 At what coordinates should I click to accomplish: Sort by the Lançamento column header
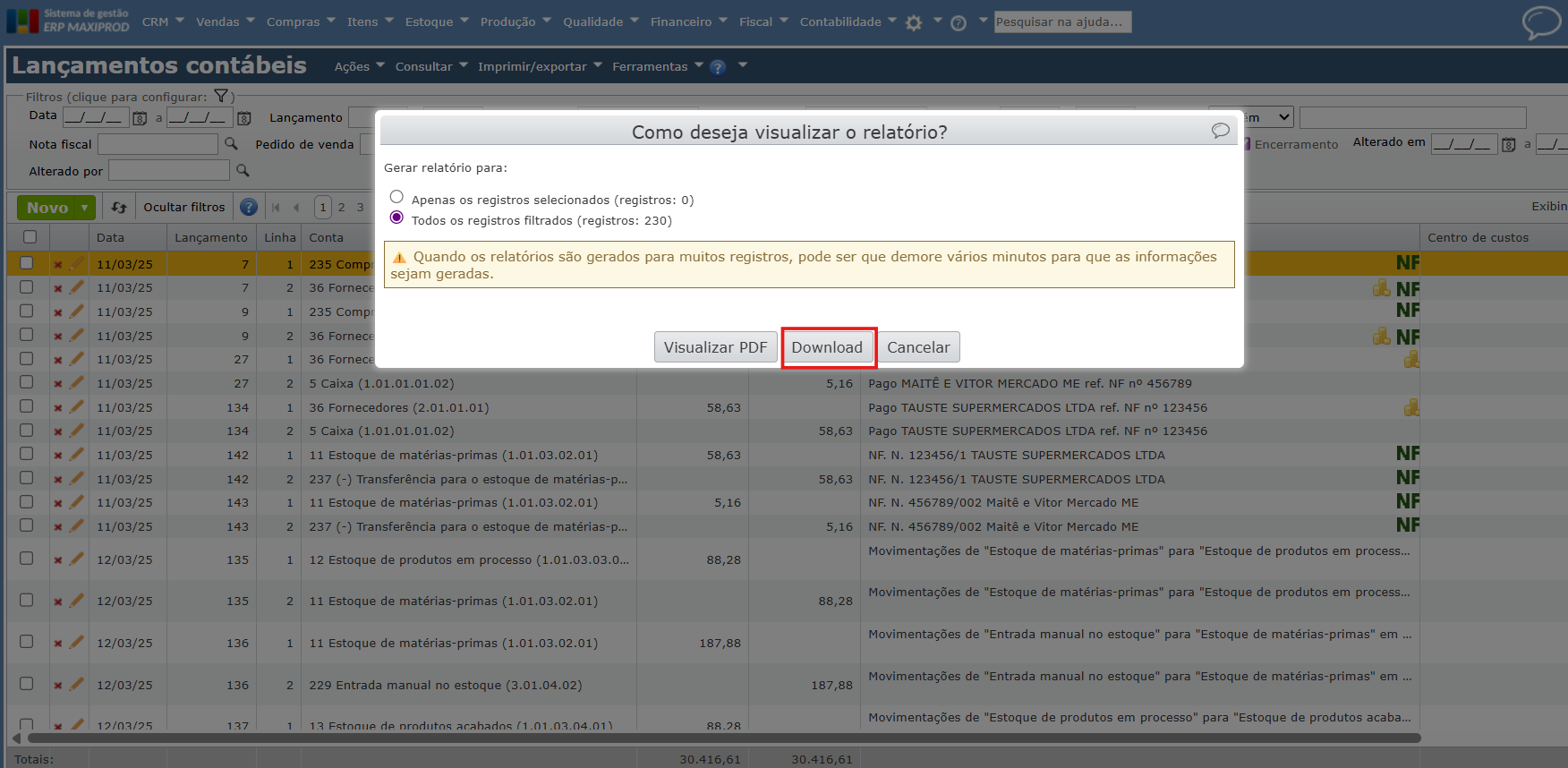[210, 237]
